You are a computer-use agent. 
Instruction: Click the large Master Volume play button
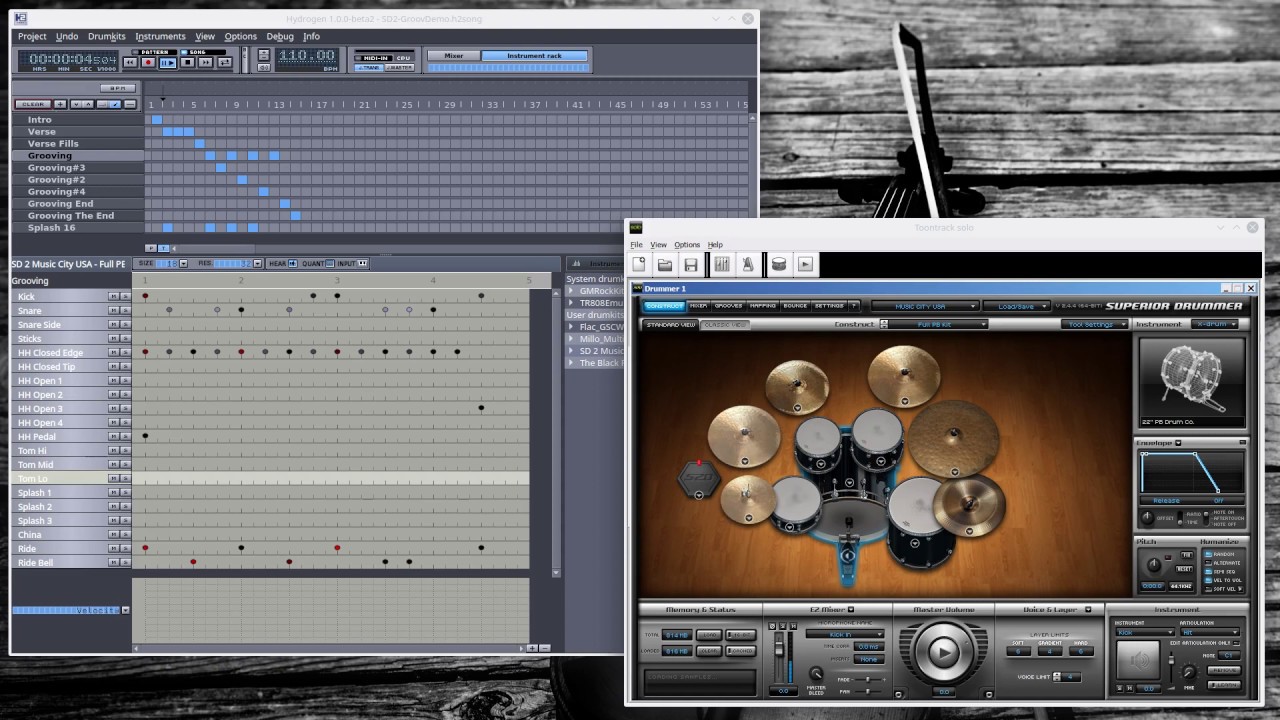[x=942, y=652]
